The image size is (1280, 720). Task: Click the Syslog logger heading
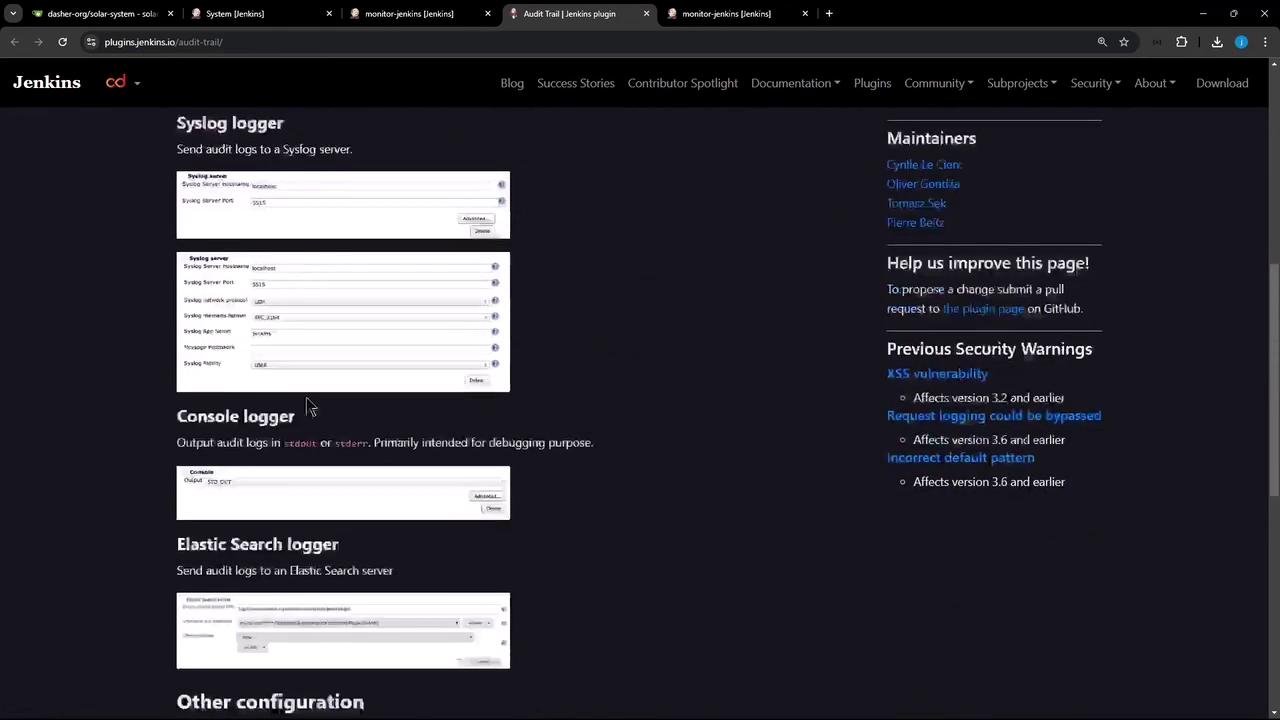pos(230,123)
